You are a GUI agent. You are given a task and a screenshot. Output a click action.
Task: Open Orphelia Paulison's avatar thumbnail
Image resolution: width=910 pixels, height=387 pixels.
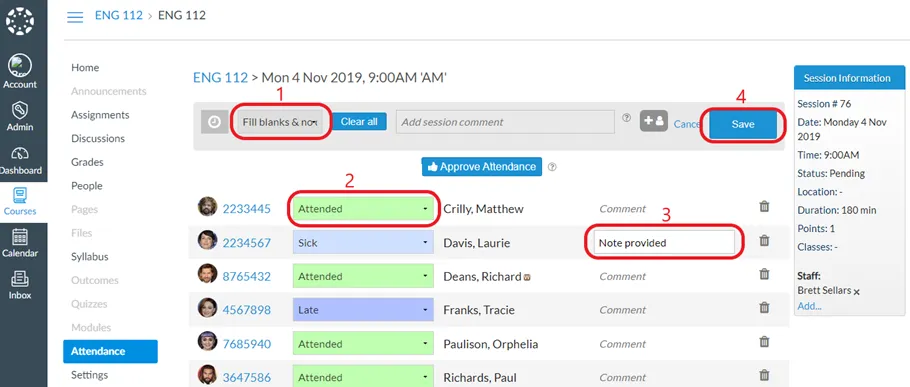[x=207, y=341]
